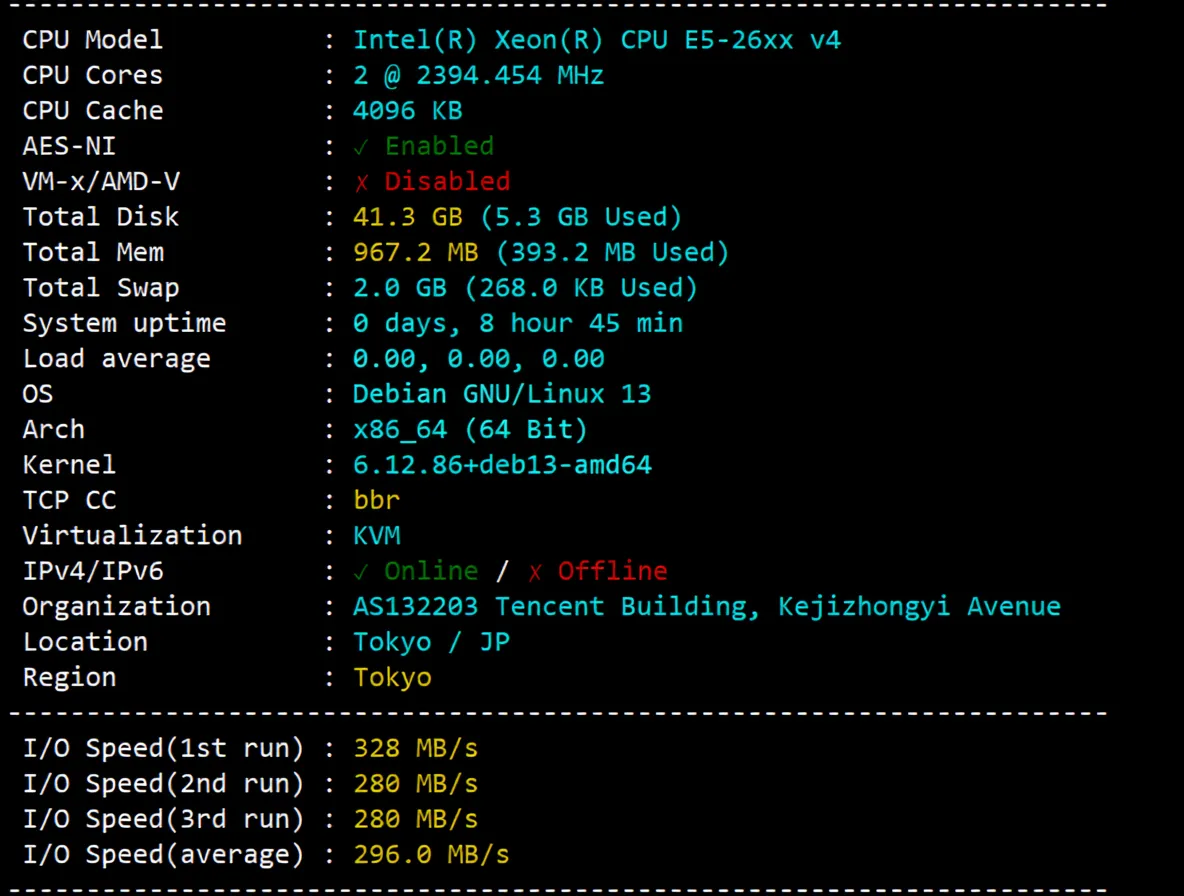This screenshot has height=896, width=1184.
Task: Click the 'I/O Speed(1st run)' label
Action: [163, 749]
